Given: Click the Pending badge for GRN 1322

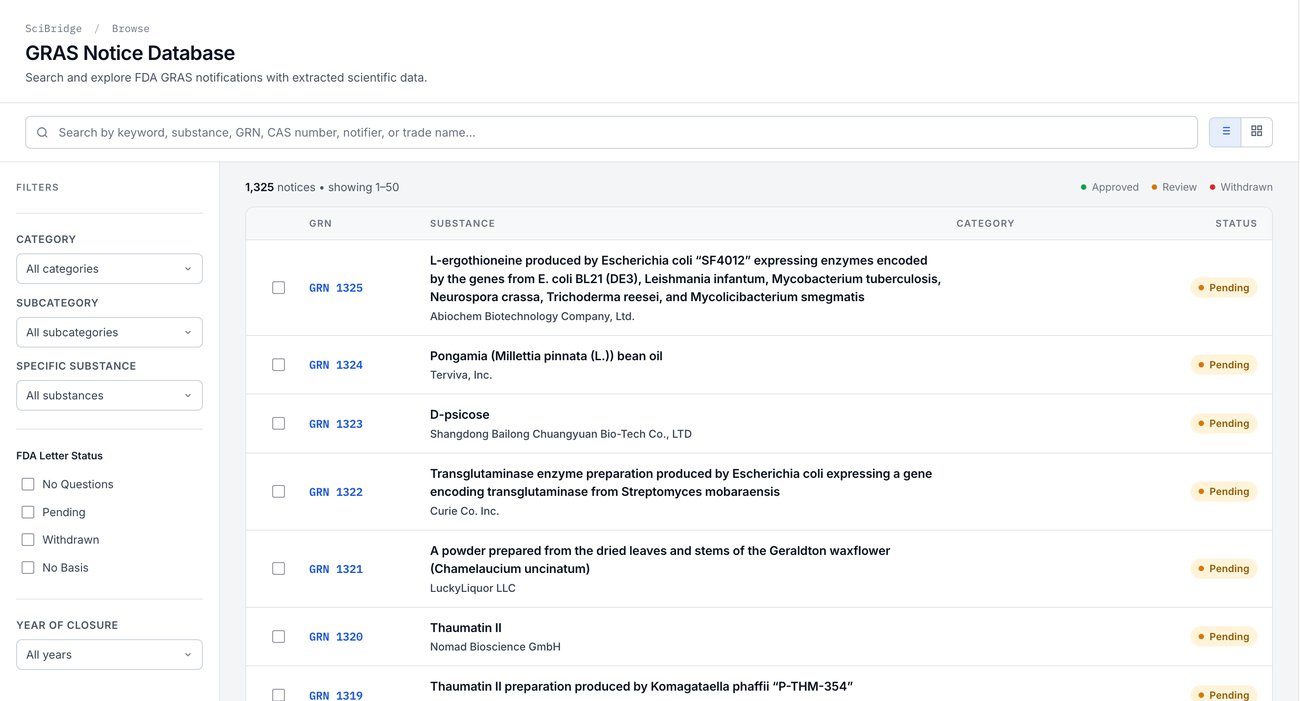Looking at the screenshot, I should click(x=1223, y=492).
